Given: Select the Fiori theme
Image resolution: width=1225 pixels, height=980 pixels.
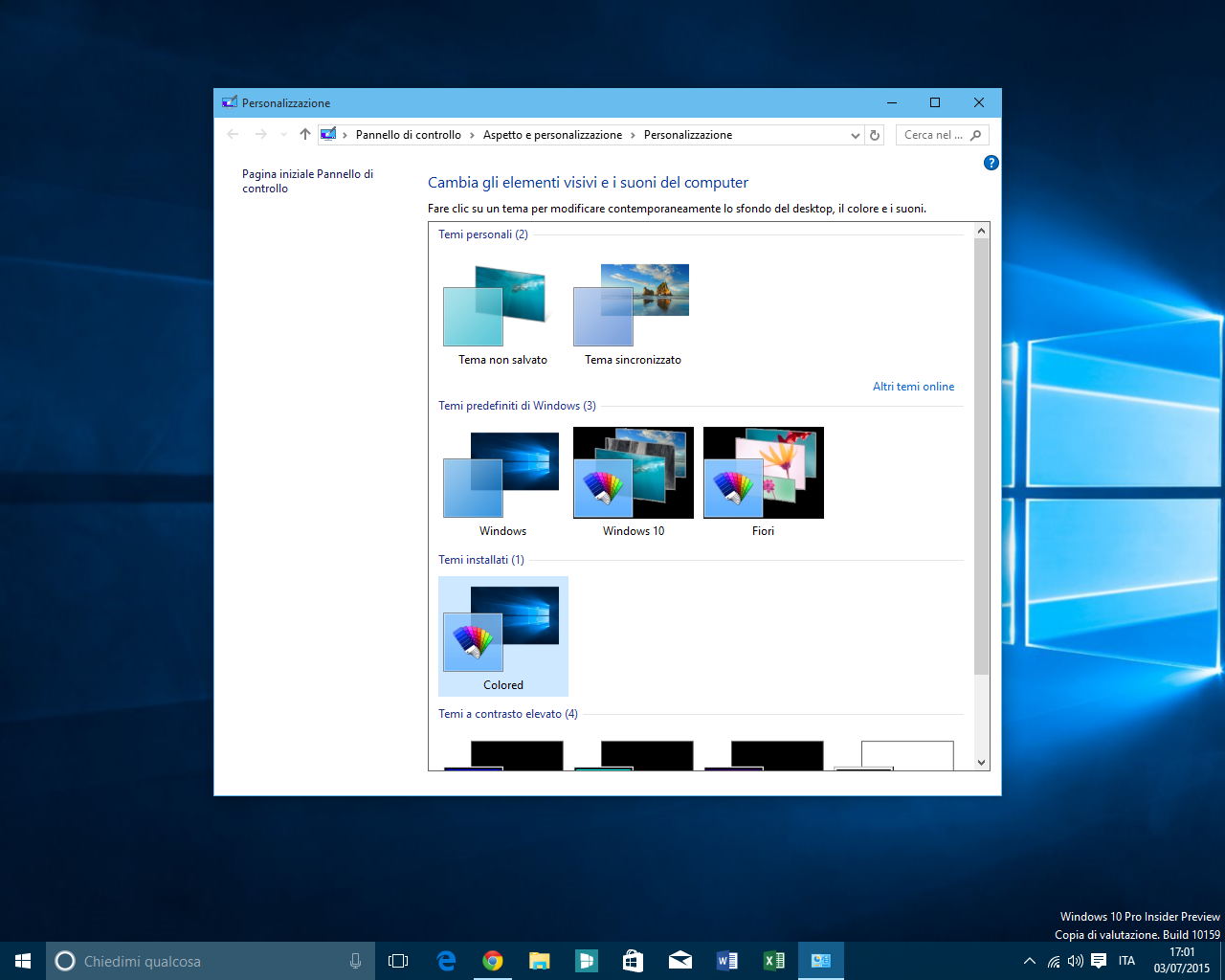Looking at the screenshot, I should click(763, 483).
